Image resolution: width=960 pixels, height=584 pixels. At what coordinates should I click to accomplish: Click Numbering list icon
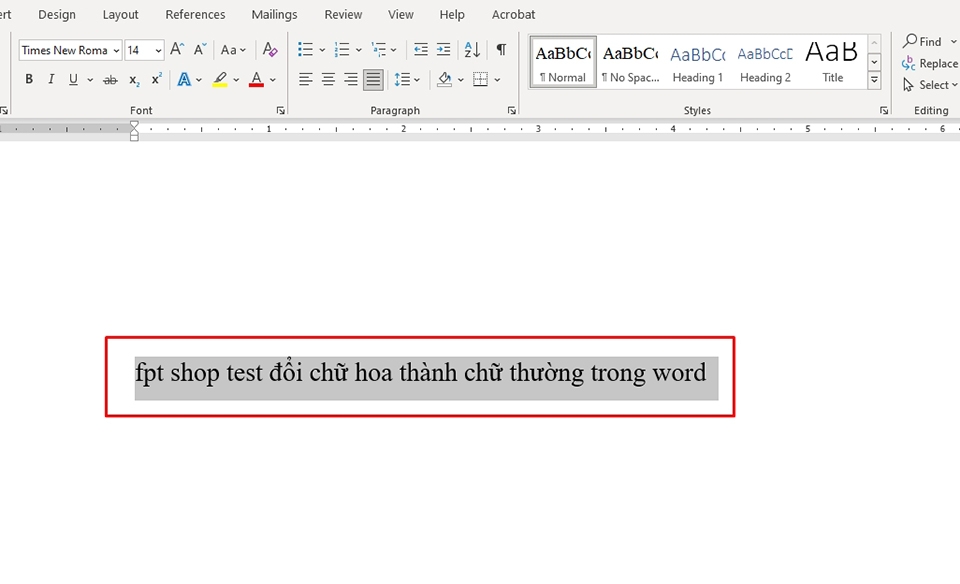coord(342,50)
